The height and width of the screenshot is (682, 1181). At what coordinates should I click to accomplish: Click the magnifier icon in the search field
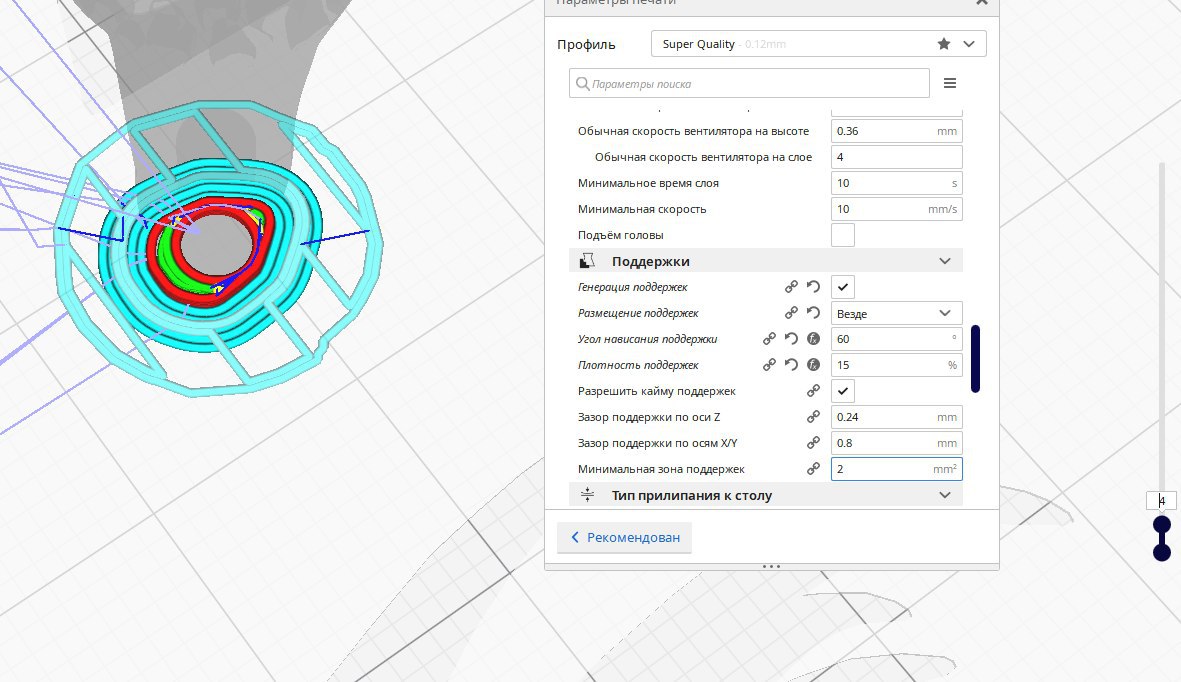582,84
